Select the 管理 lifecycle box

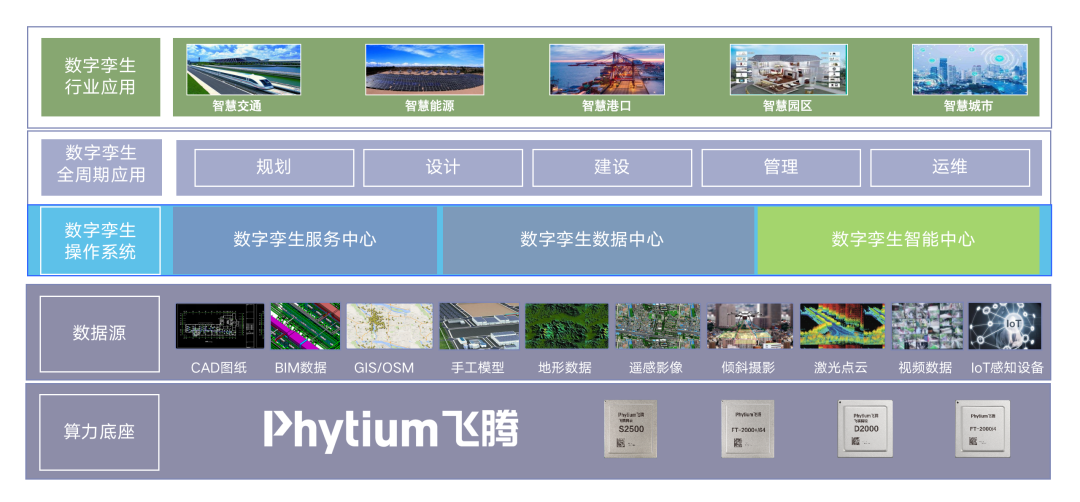click(781, 167)
